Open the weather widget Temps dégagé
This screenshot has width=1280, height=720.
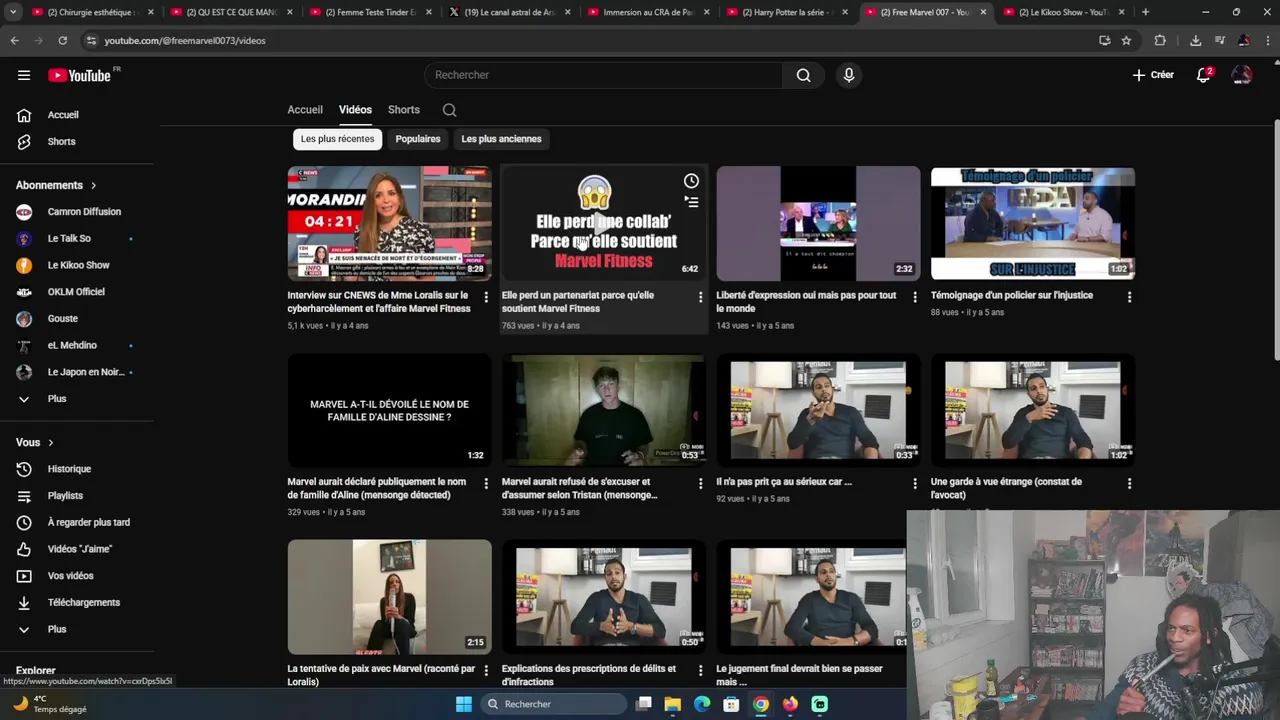[50, 704]
